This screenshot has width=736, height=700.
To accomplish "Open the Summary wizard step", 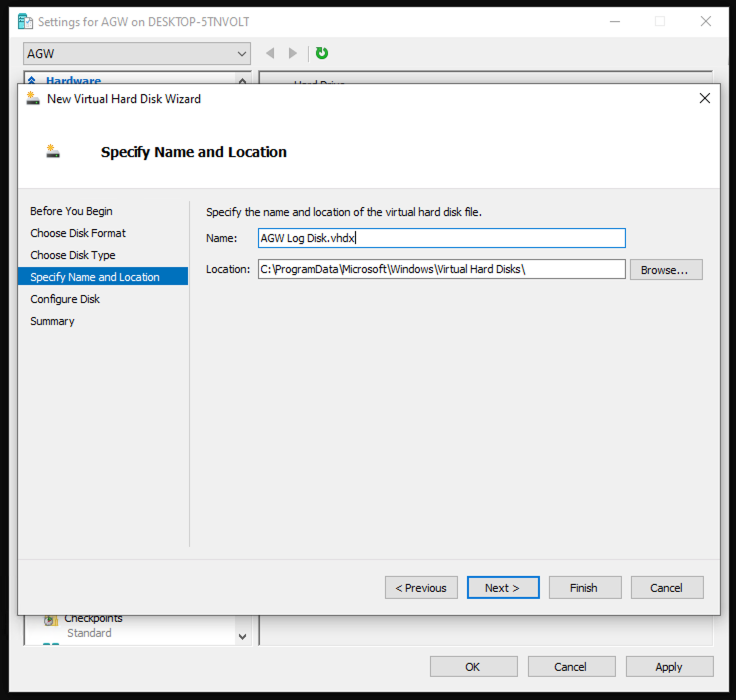I will click(52, 321).
